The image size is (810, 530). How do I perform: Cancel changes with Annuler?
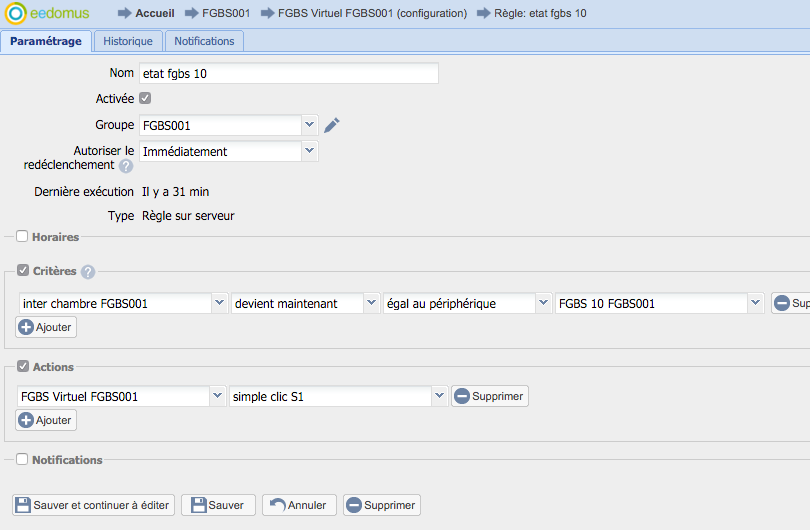pos(299,505)
